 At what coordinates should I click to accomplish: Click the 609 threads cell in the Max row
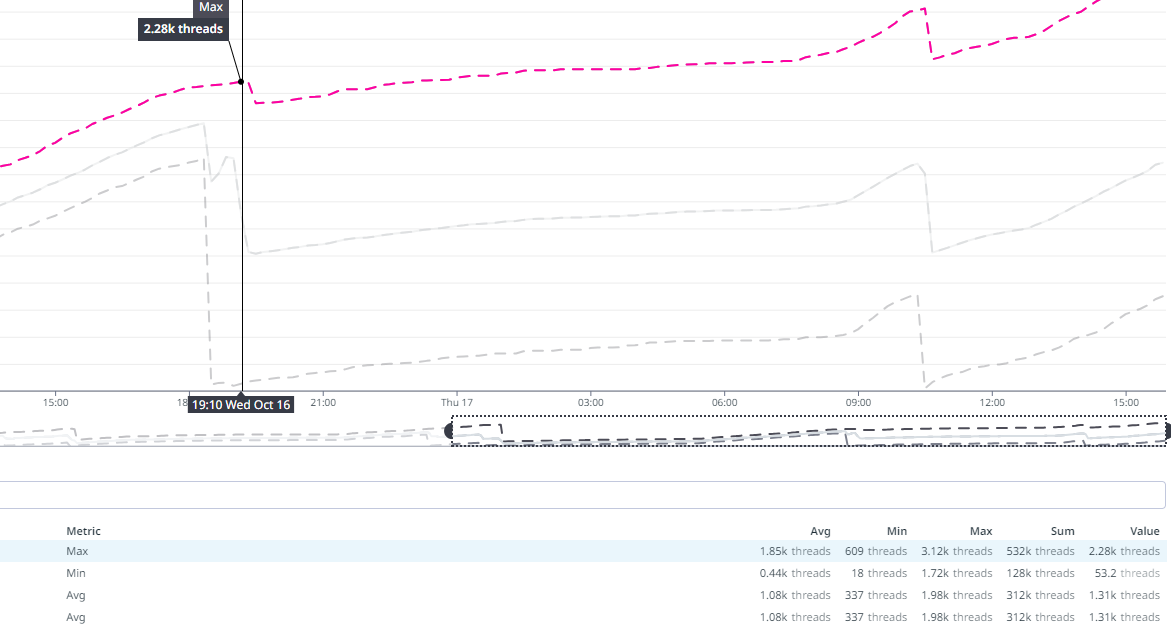876,551
